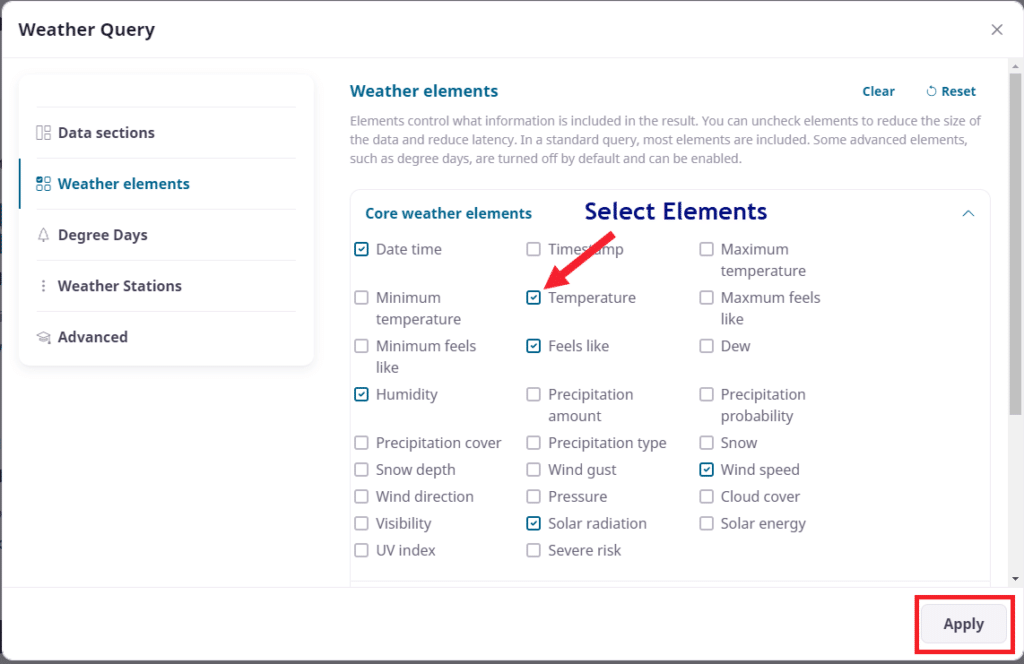Image resolution: width=1024 pixels, height=664 pixels.
Task: Enable the Timestamp element
Action: (533, 248)
